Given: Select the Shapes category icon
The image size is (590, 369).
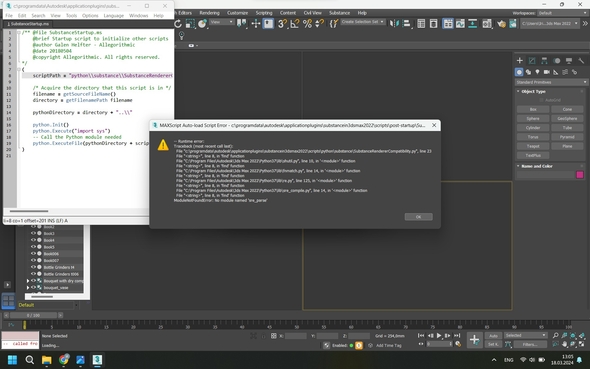Looking at the screenshot, I should (x=528, y=72).
